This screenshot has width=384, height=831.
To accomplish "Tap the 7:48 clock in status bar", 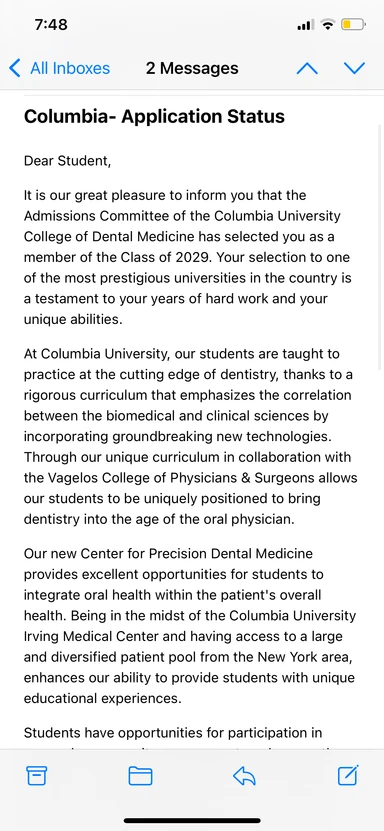I will 51,24.
